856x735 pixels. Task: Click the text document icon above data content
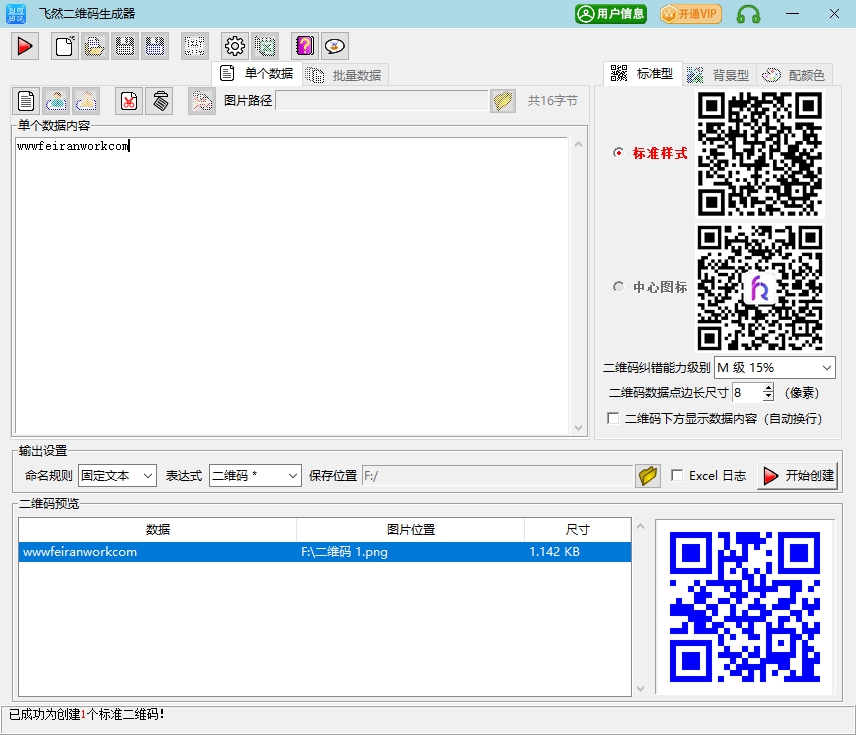pos(26,101)
